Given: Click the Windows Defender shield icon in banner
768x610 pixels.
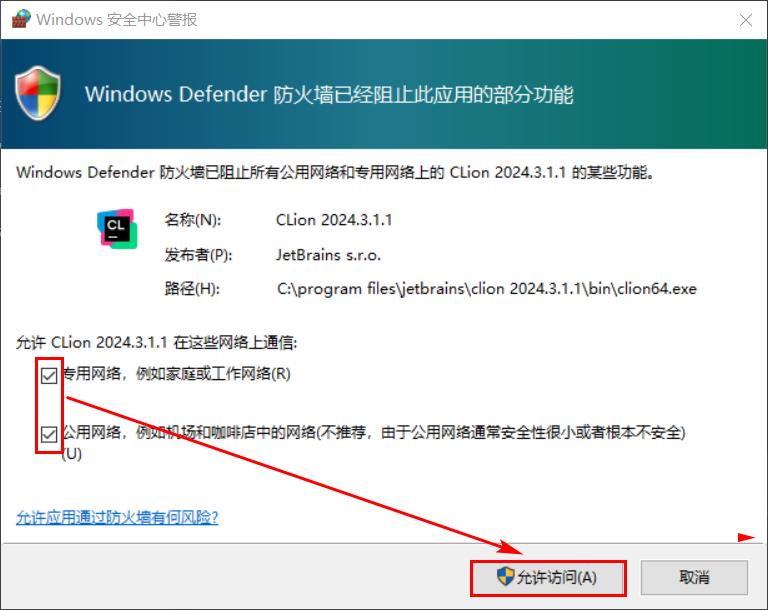Looking at the screenshot, I should point(38,93).
